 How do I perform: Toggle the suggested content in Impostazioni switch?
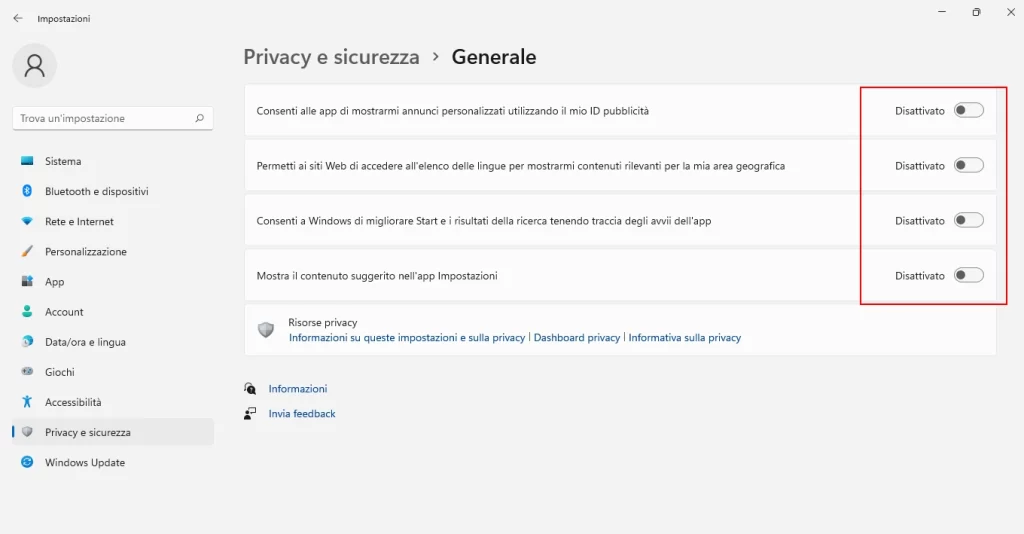point(968,275)
